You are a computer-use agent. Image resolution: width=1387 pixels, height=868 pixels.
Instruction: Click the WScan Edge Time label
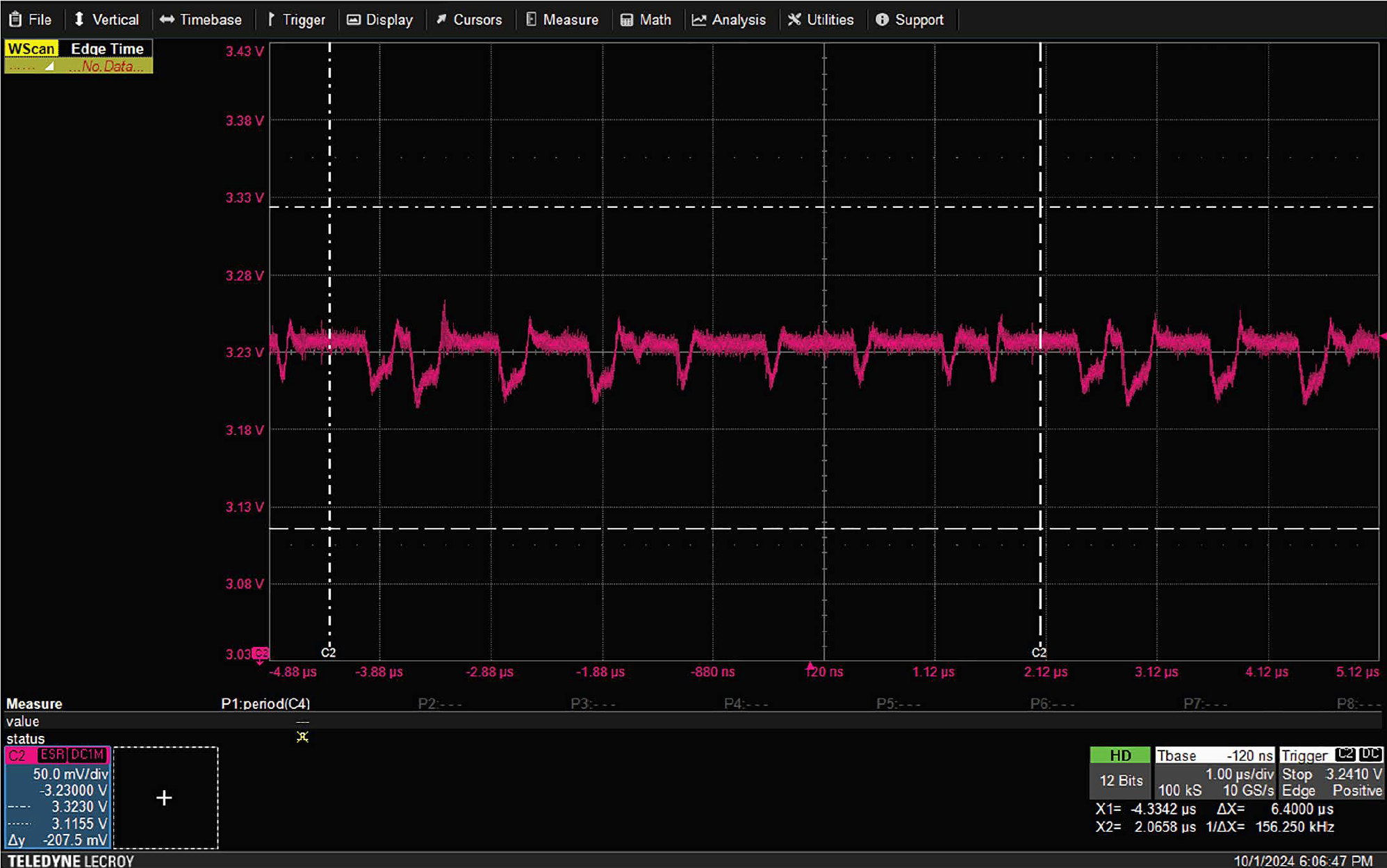coord(78,49)
